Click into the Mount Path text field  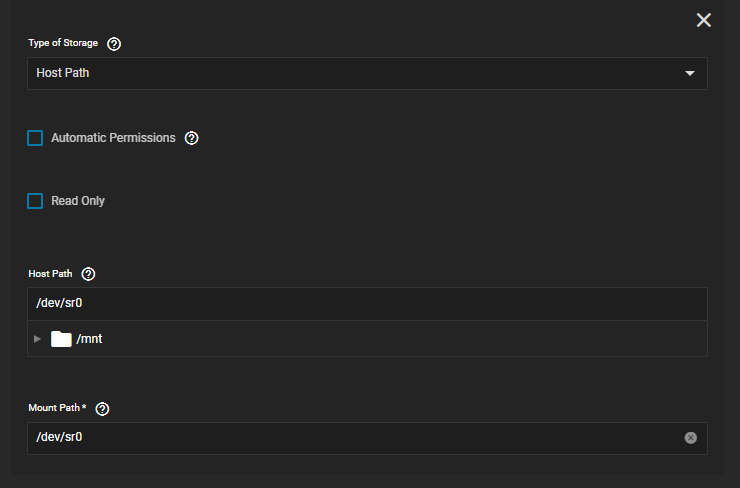(x=367, y=438)
